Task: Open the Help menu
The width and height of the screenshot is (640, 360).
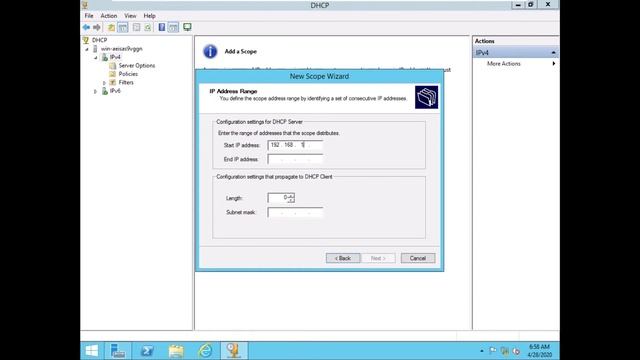Action: point(149,16)
